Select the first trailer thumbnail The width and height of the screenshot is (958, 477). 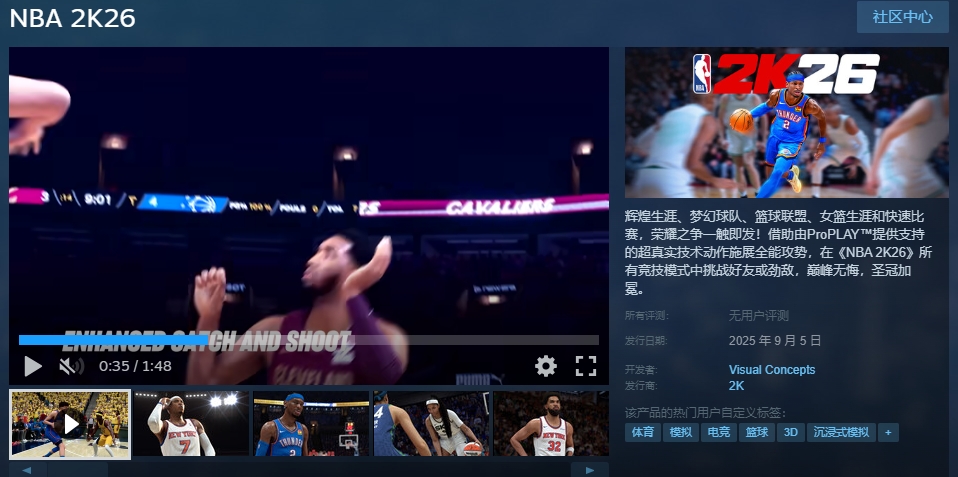point(70,424)
